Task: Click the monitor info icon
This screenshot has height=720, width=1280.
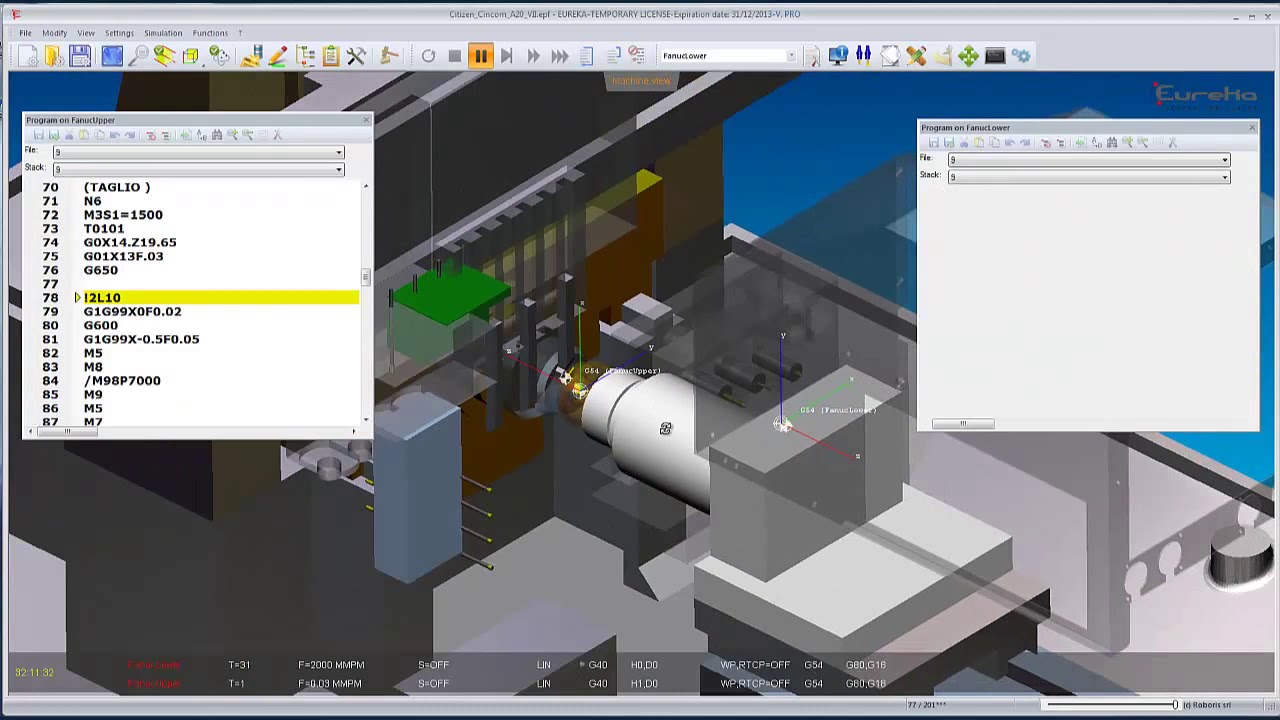Action: [838, 56]
